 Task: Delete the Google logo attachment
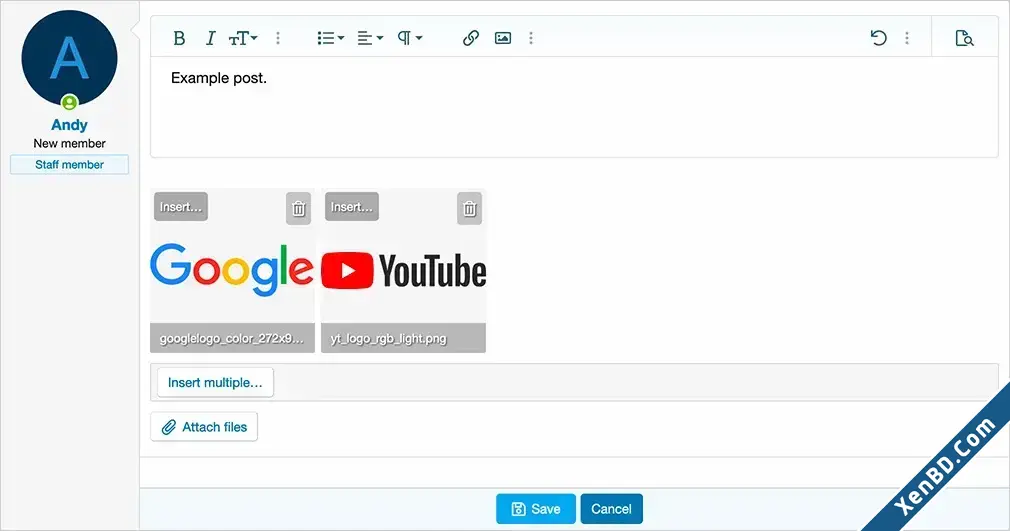pyautogui.click(x=299, y=209)
